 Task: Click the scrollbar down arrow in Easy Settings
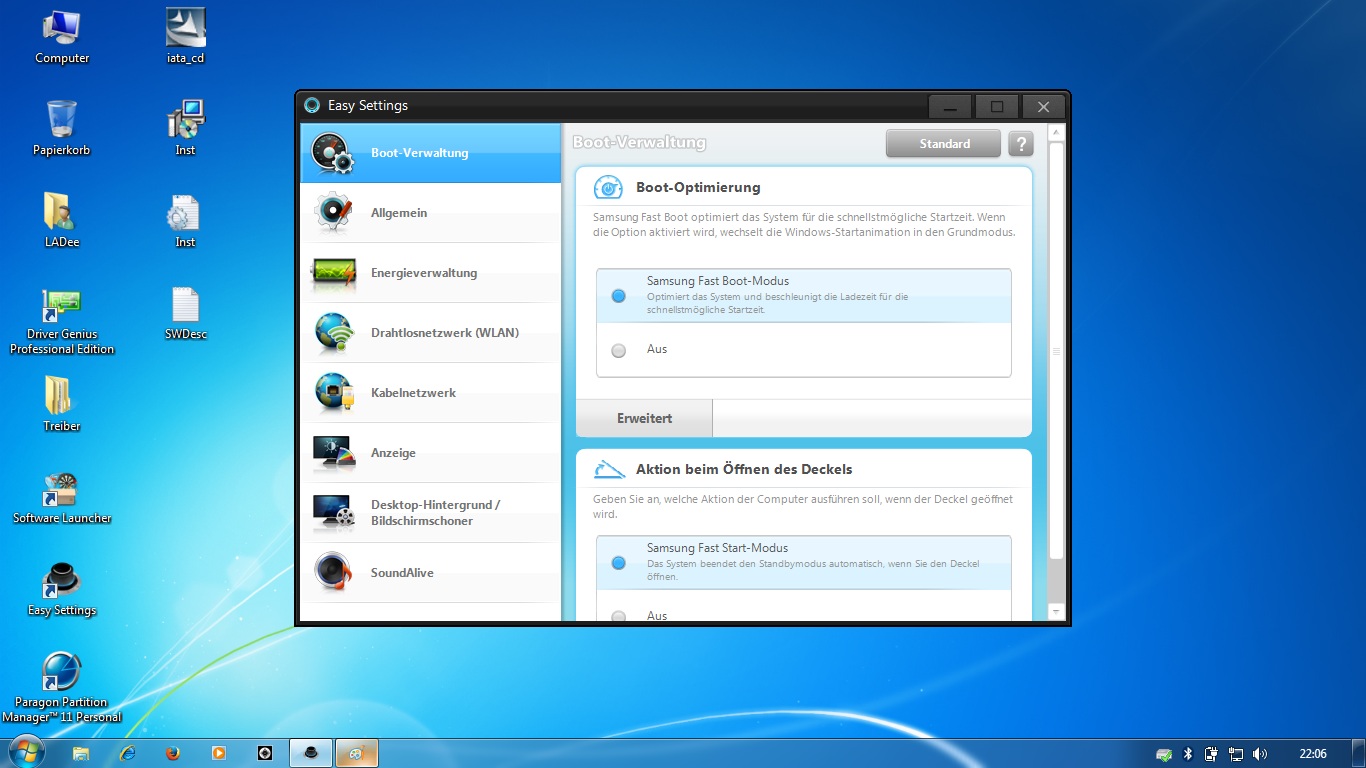coord(1056,611)
